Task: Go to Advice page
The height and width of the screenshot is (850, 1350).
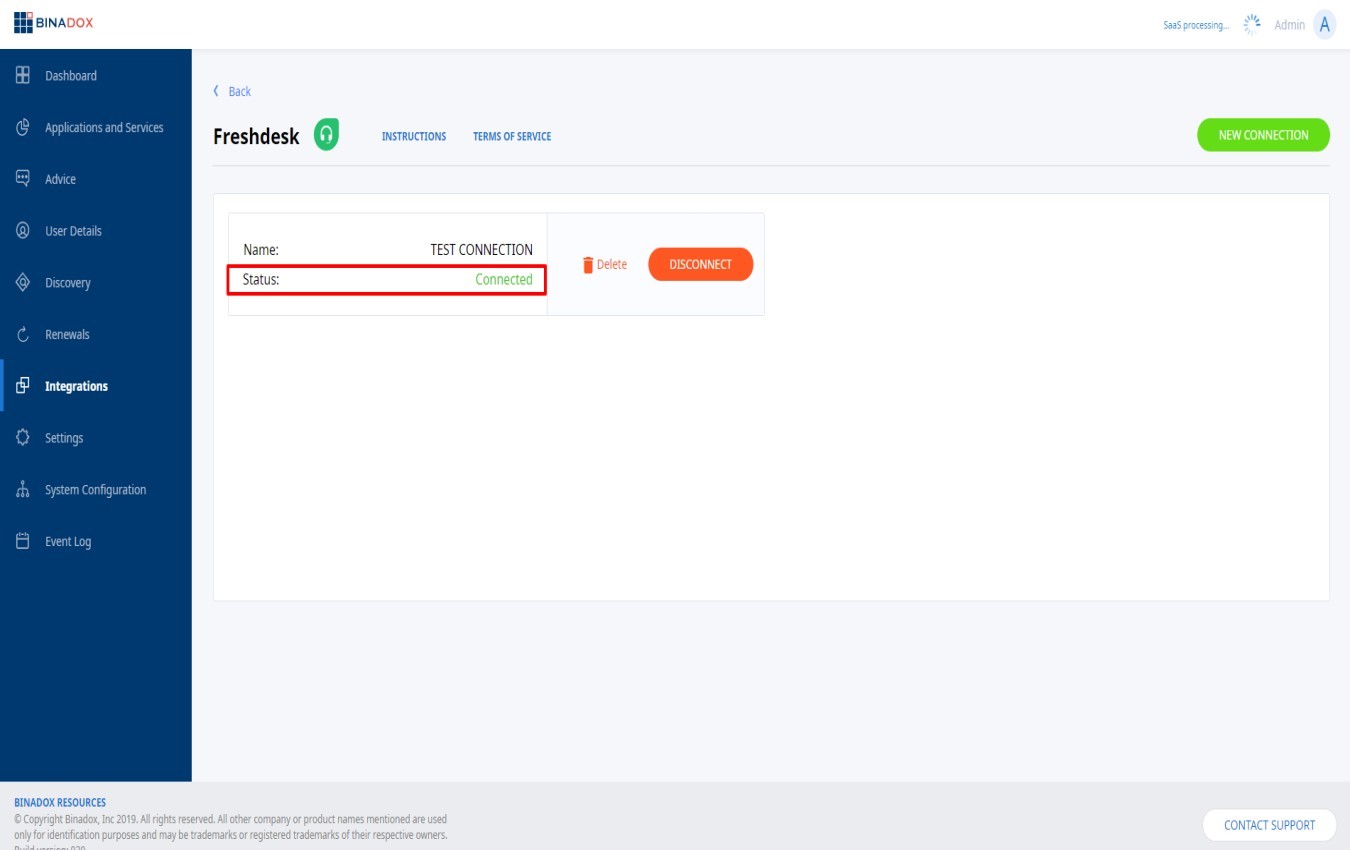Action: [60, 180]
